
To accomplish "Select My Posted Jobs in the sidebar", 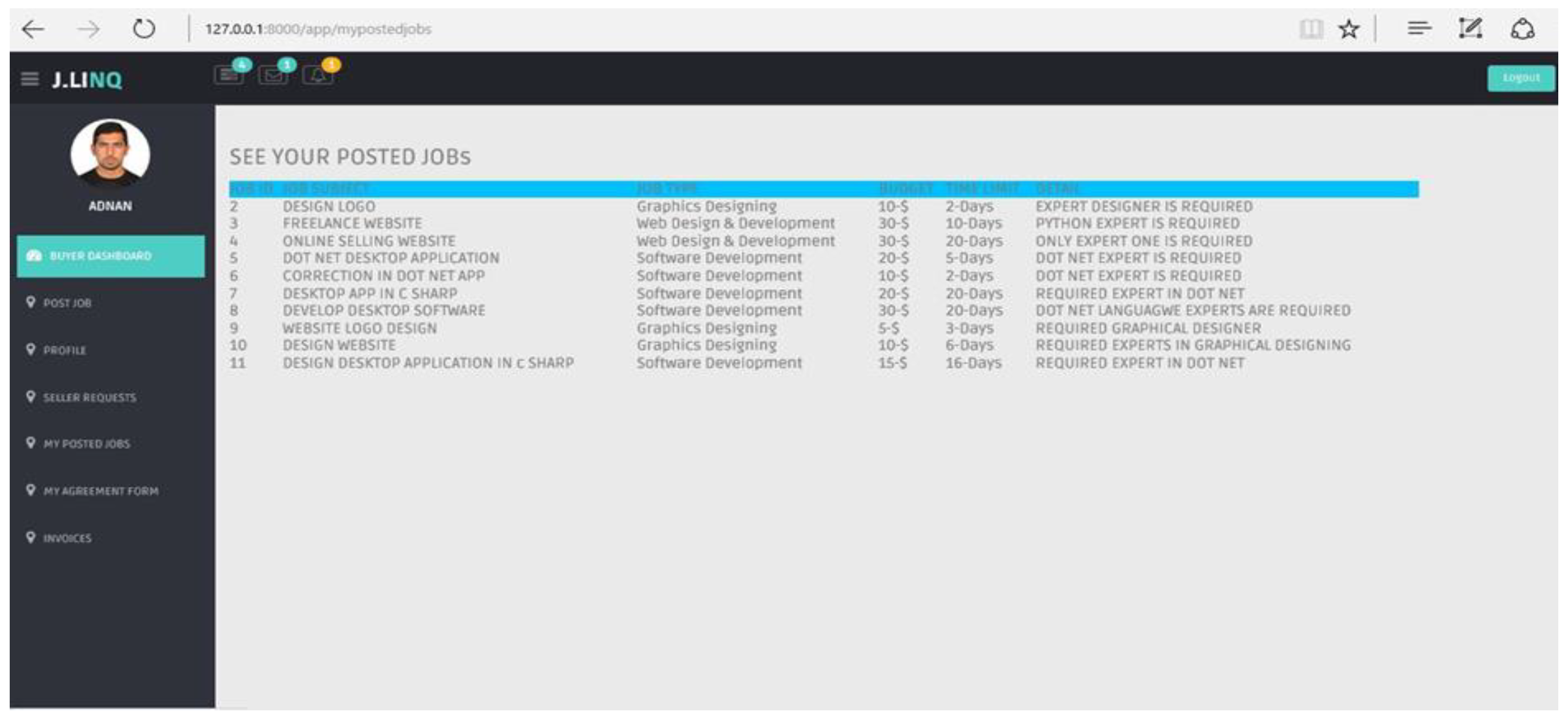I will coord(87,444).
